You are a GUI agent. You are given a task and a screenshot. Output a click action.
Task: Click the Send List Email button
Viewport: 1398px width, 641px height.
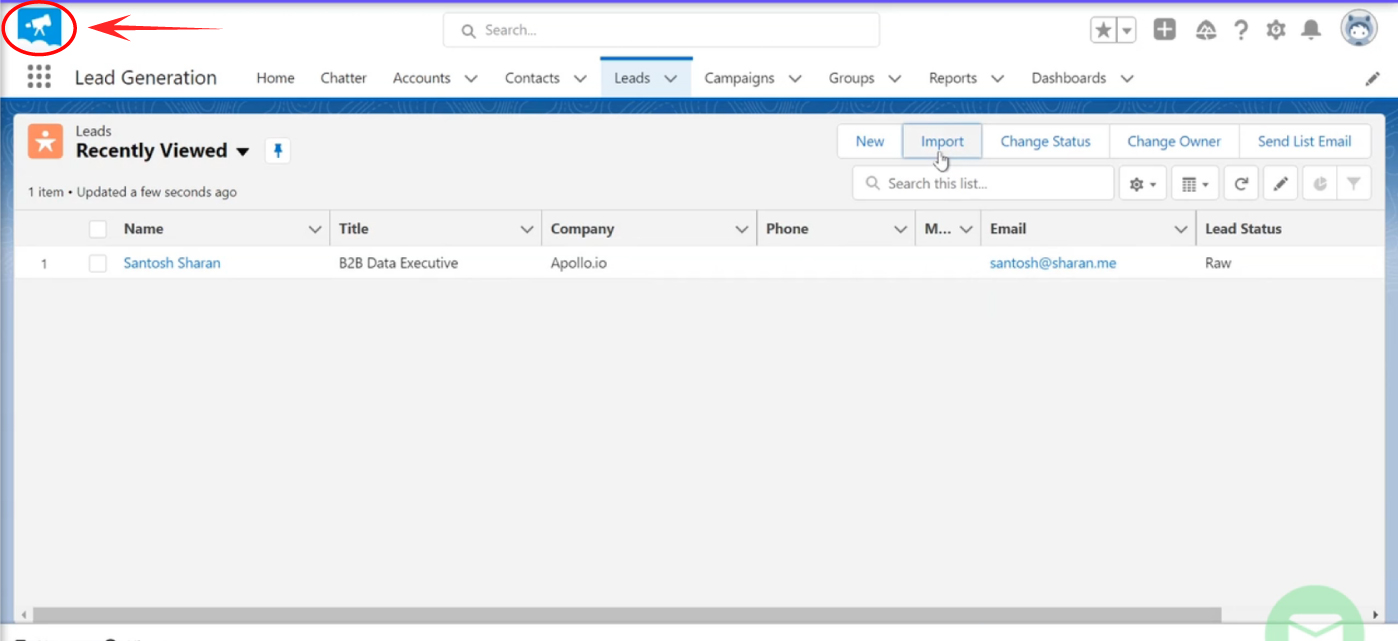click(1304, 141)
